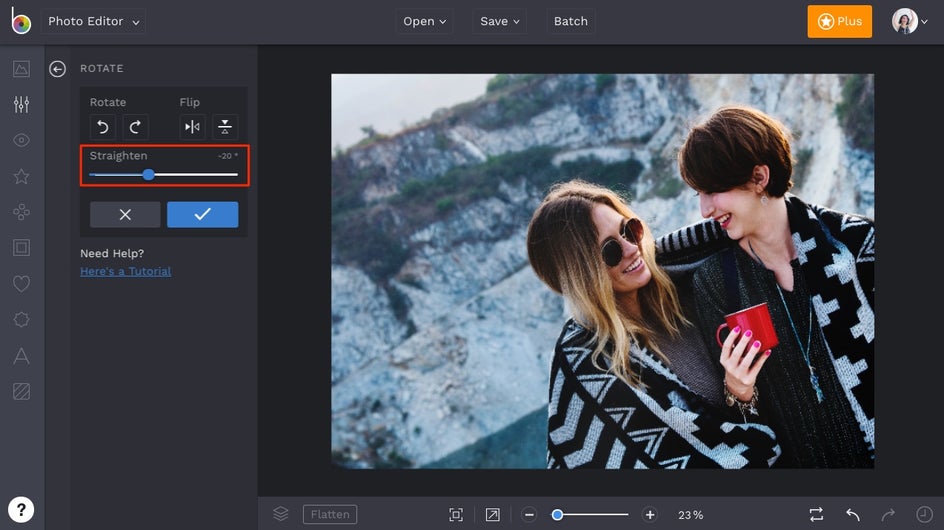Open the Open menu
This screenshot has width=944, height=530.
coord(424,22)
